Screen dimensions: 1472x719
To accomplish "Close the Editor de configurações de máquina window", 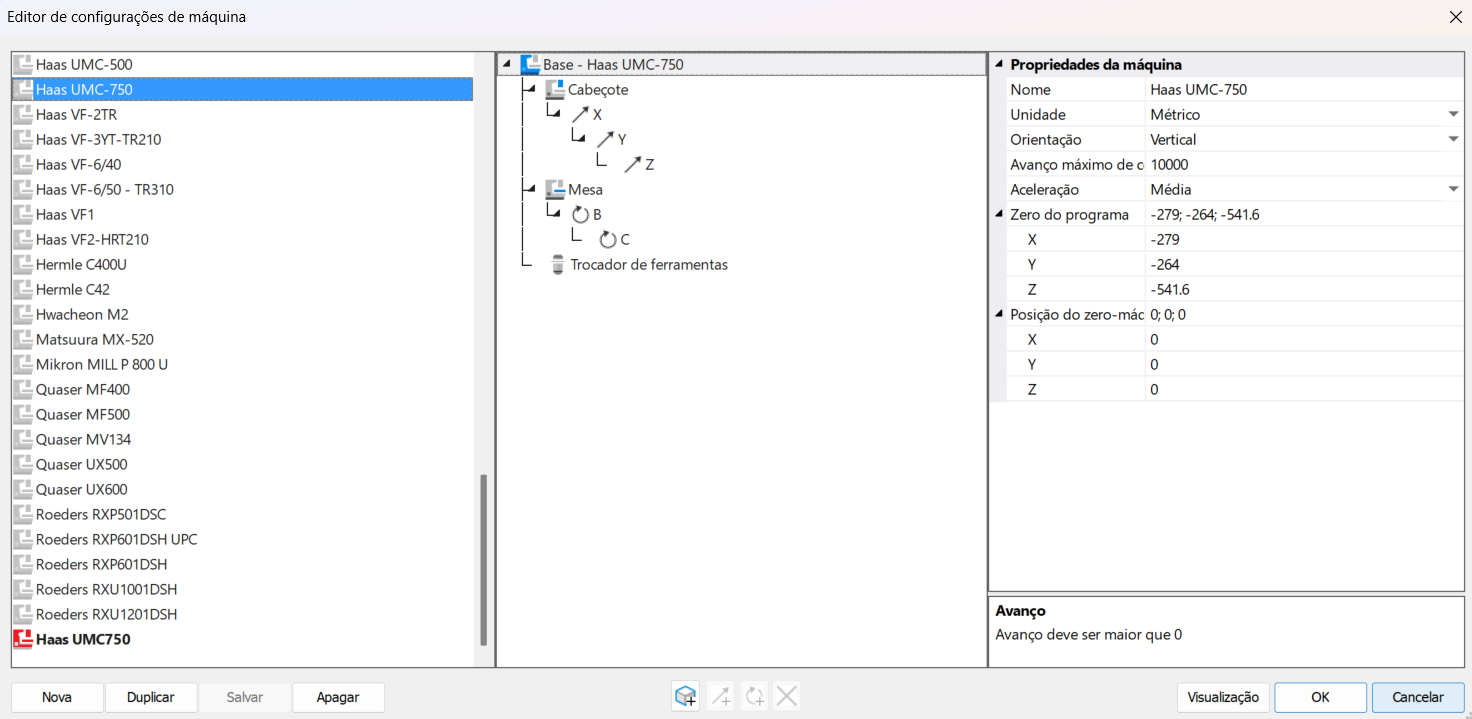I will tap(1455, 17).
